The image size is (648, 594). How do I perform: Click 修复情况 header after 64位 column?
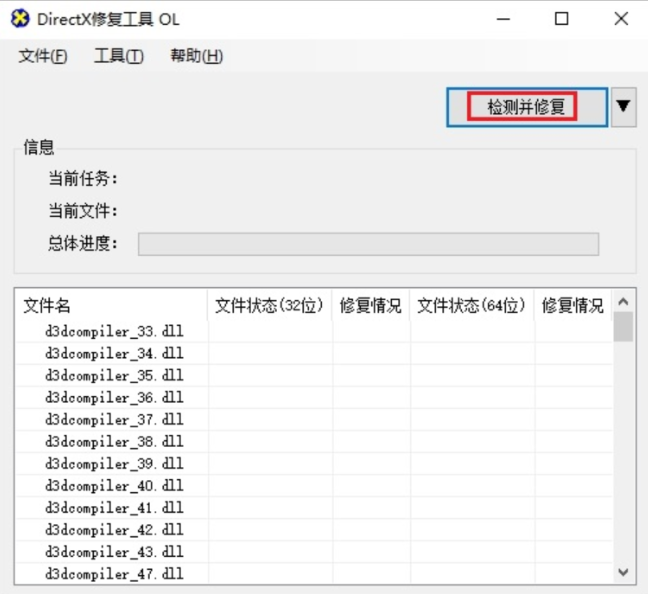[573, 306]
